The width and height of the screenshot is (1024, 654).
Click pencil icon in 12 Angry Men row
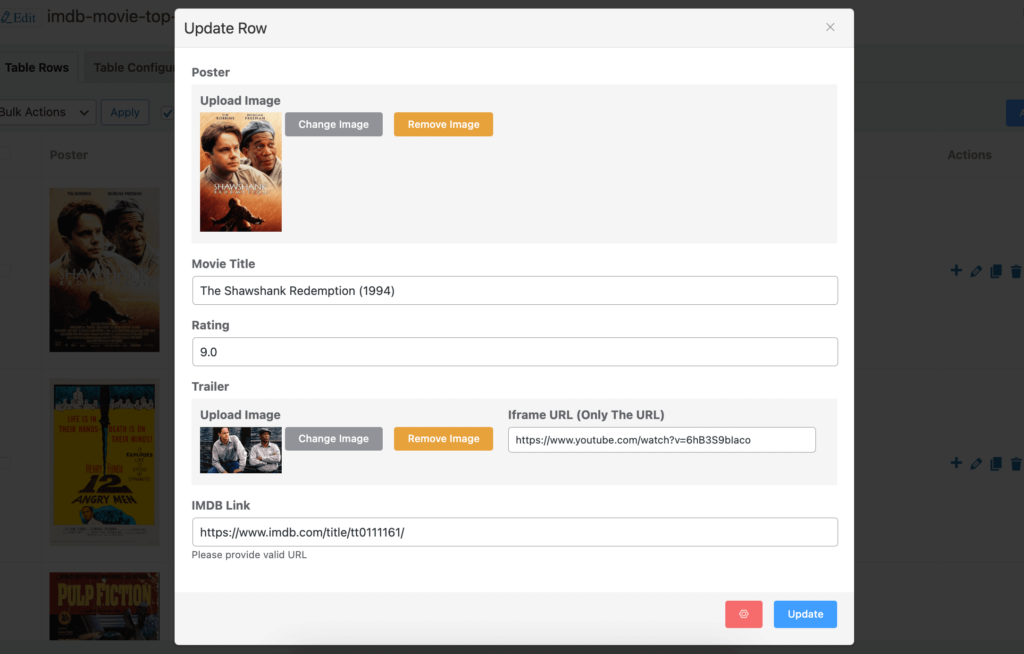(976, 464)
